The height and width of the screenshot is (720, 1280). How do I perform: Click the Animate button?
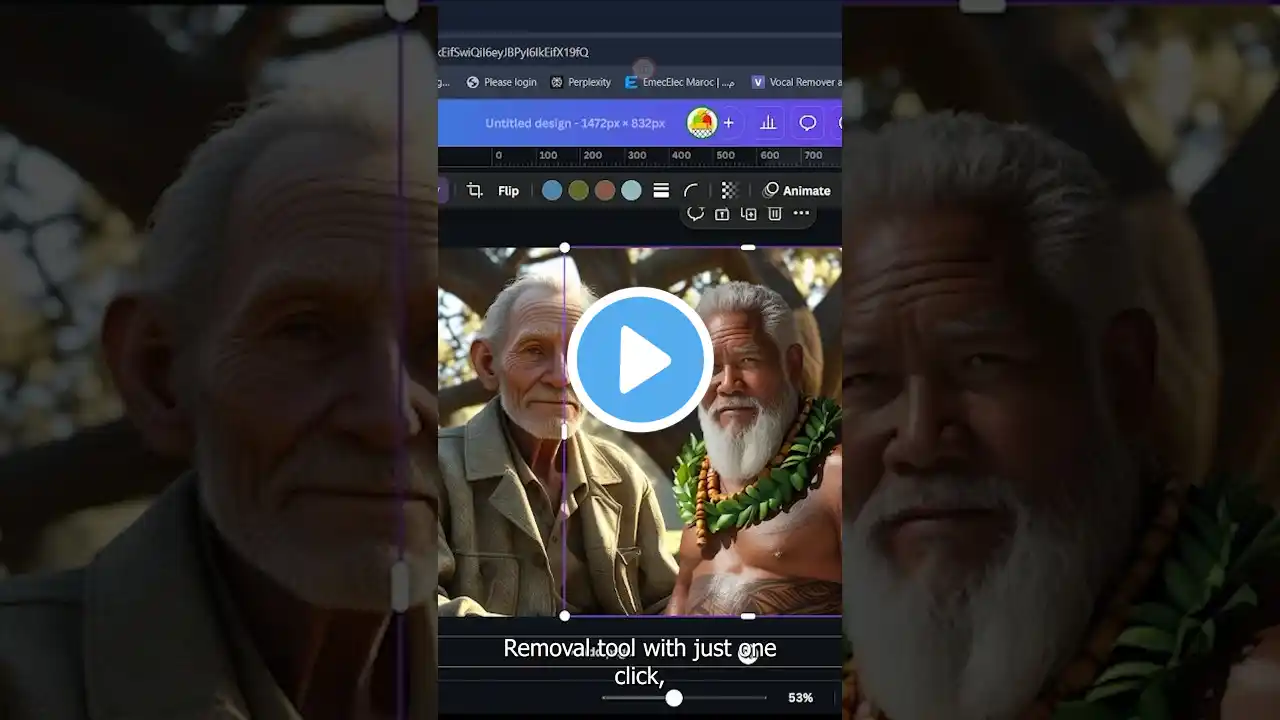(x=798, y=190)
